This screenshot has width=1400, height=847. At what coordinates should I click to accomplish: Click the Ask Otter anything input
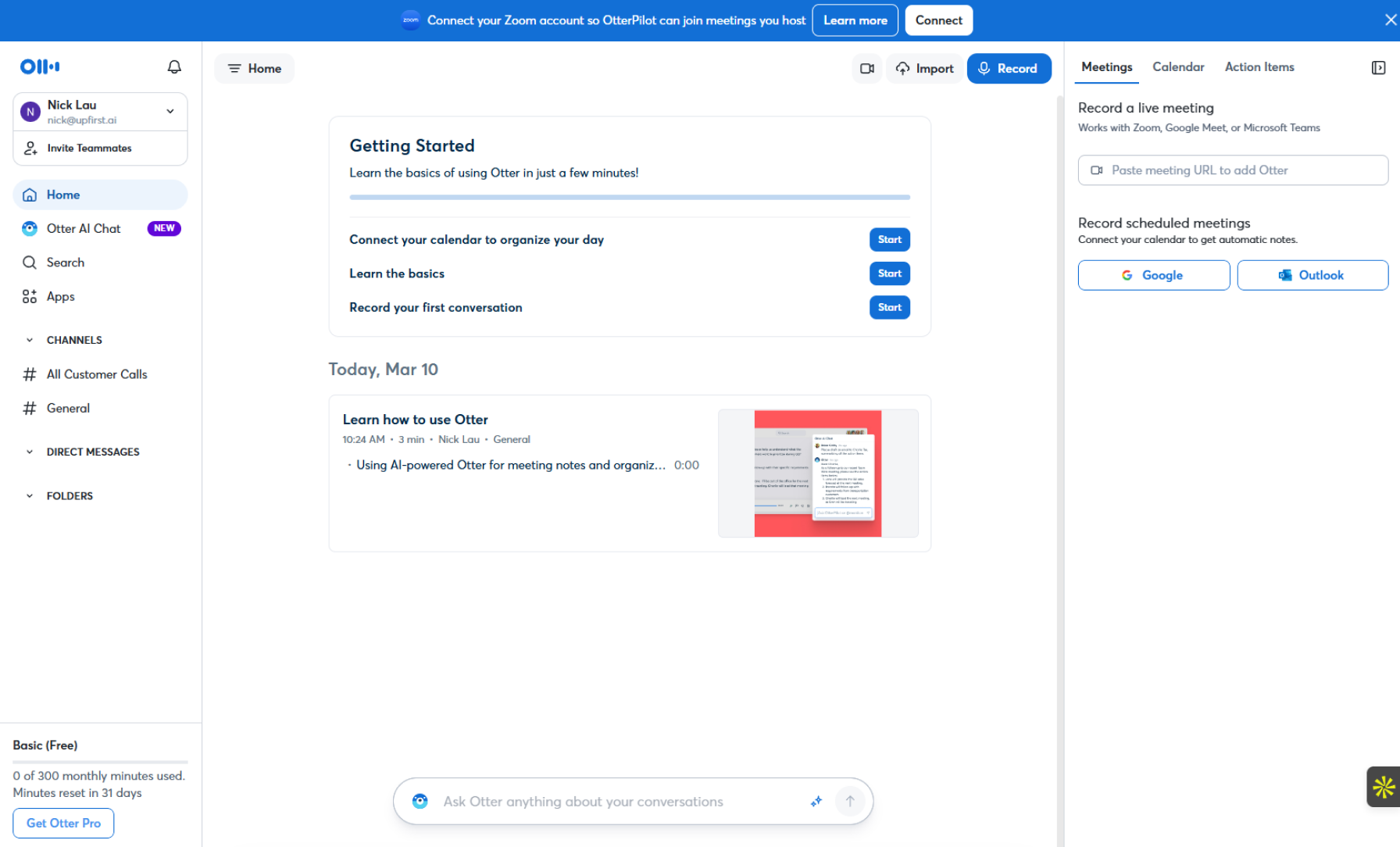583,802
